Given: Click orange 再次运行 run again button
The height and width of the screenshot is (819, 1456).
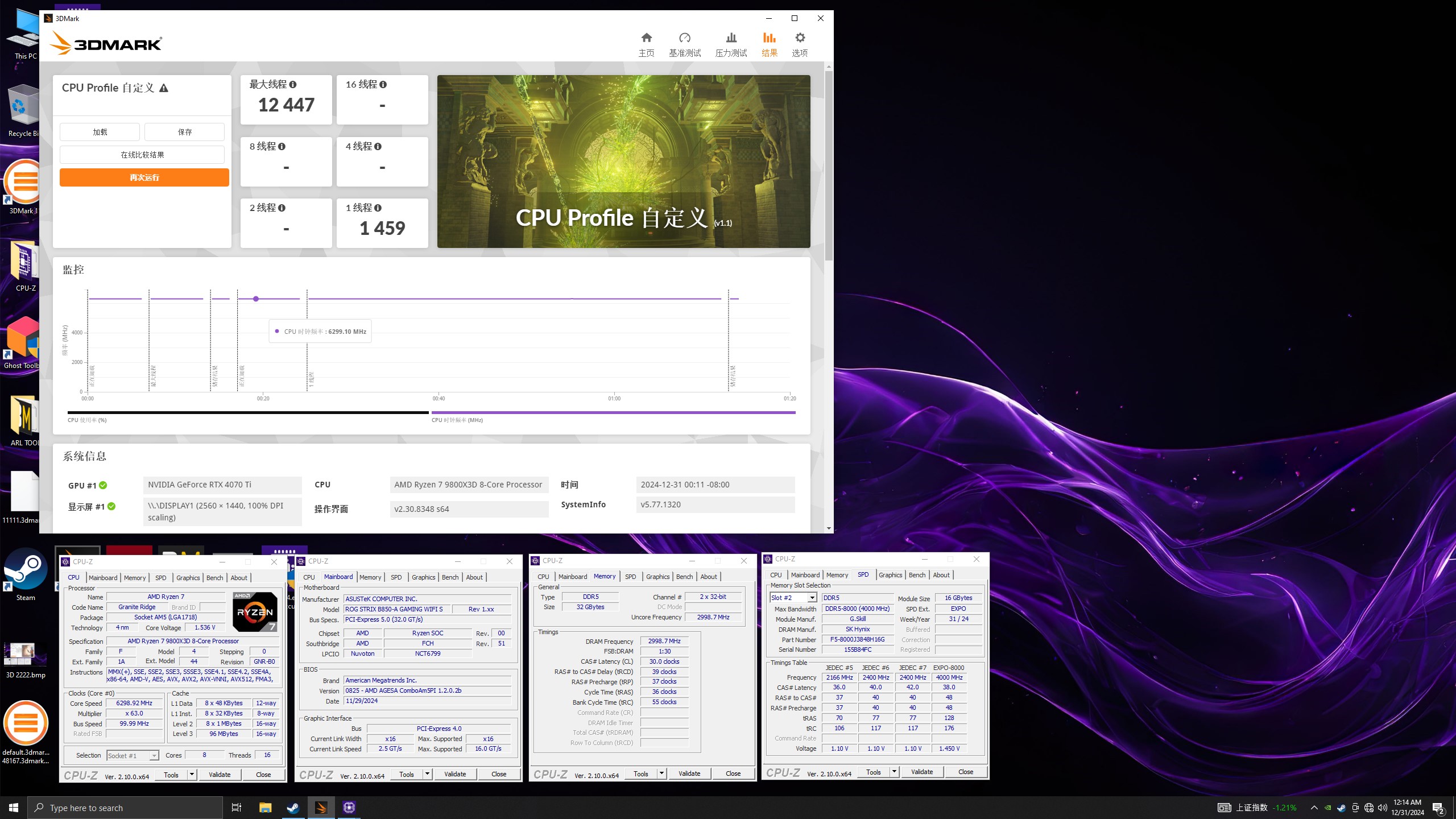Looking at the screenshot, I should (144, 177).
